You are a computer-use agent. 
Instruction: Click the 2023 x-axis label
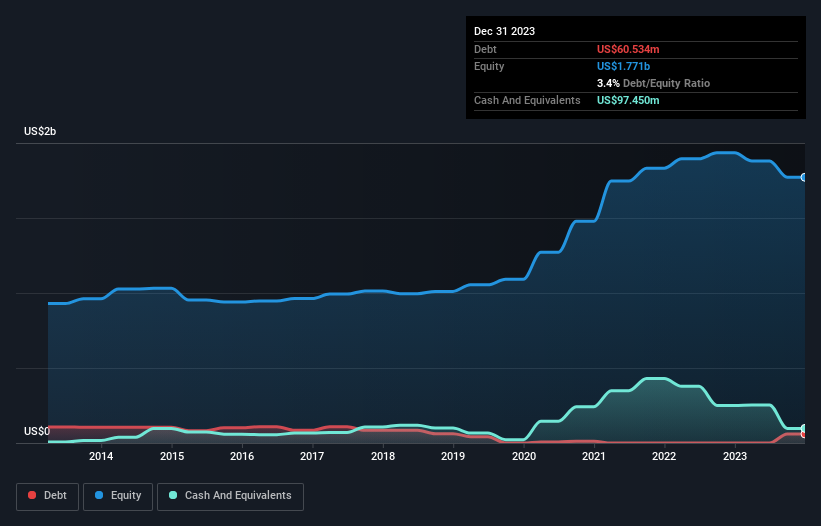tap(735, 456)
